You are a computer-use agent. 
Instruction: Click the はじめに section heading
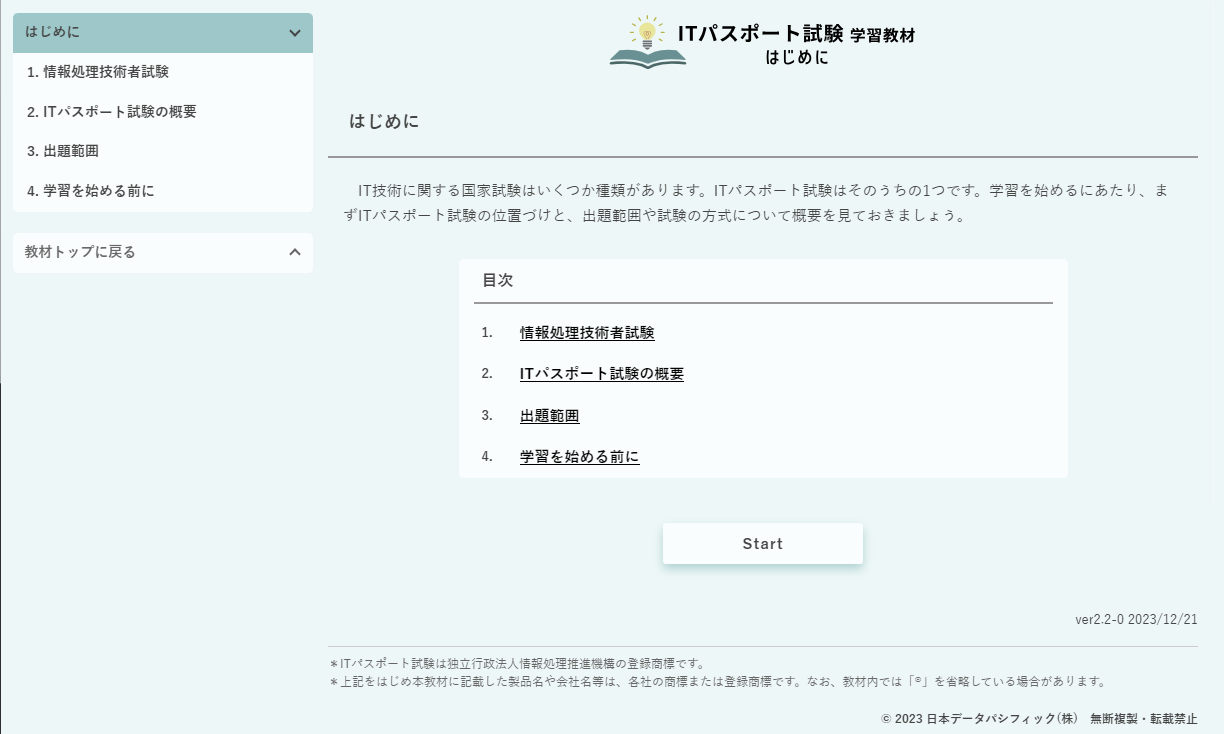tap(384, 121)
